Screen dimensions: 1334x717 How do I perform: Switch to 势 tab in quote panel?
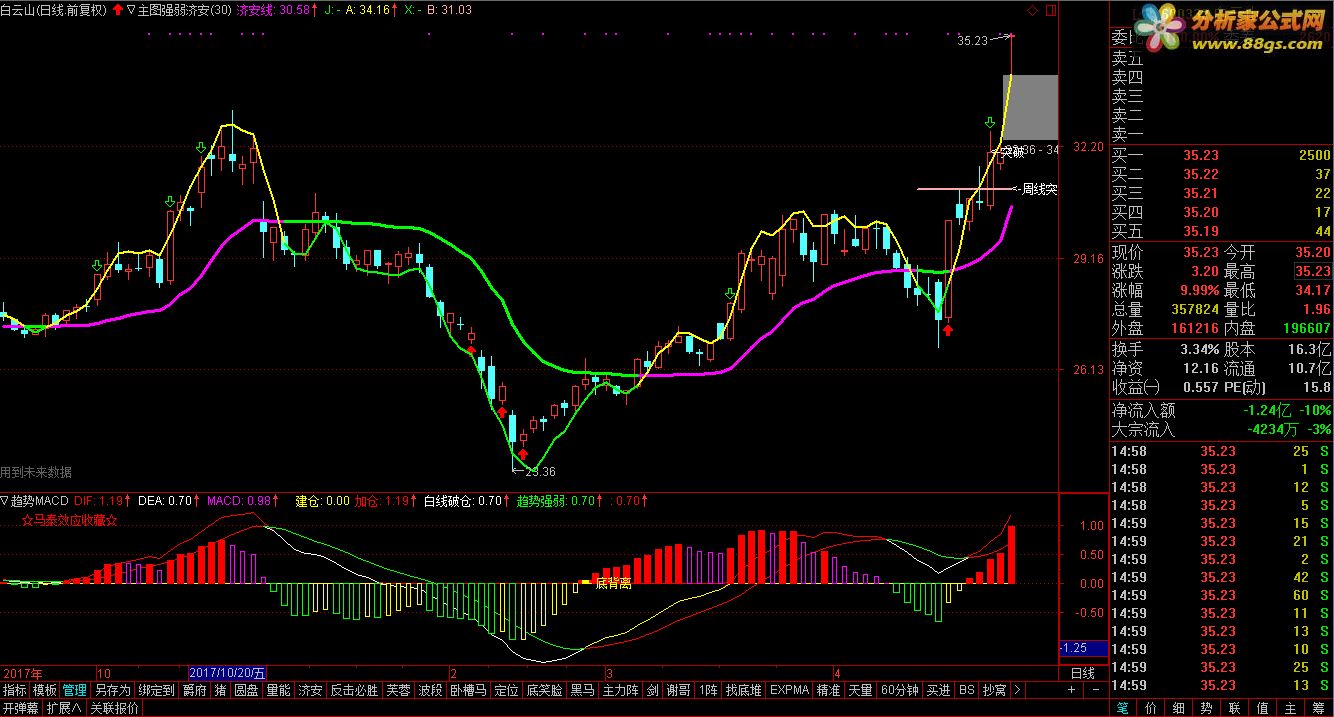[1208, 708]
